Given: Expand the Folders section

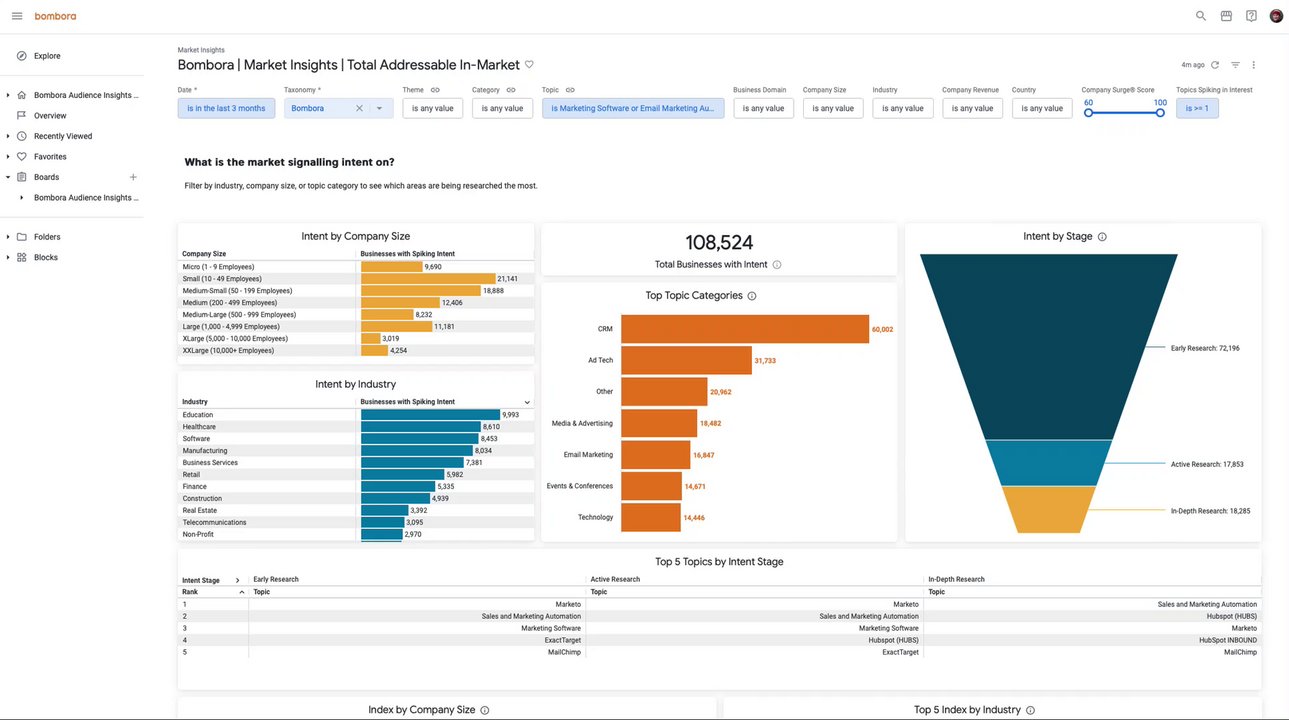Looking at the screenshot, I should [8, 237].
